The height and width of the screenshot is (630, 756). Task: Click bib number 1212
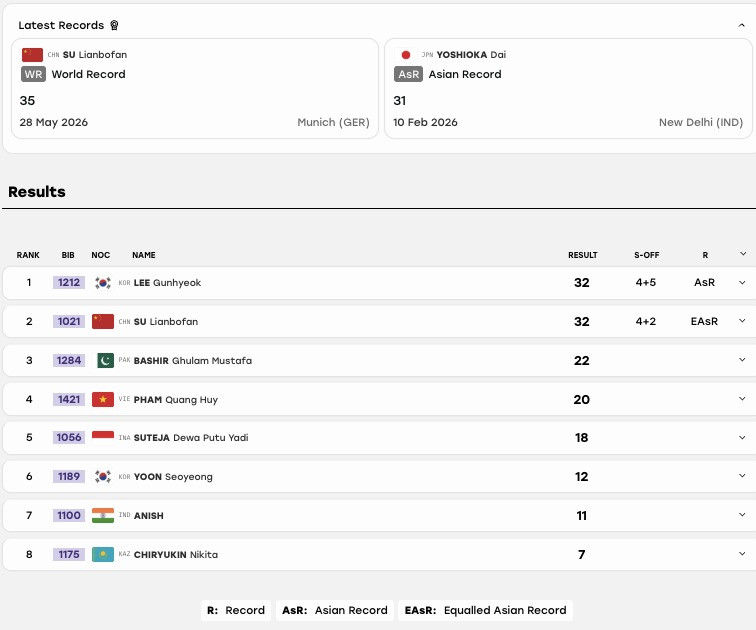pos(69,282)
